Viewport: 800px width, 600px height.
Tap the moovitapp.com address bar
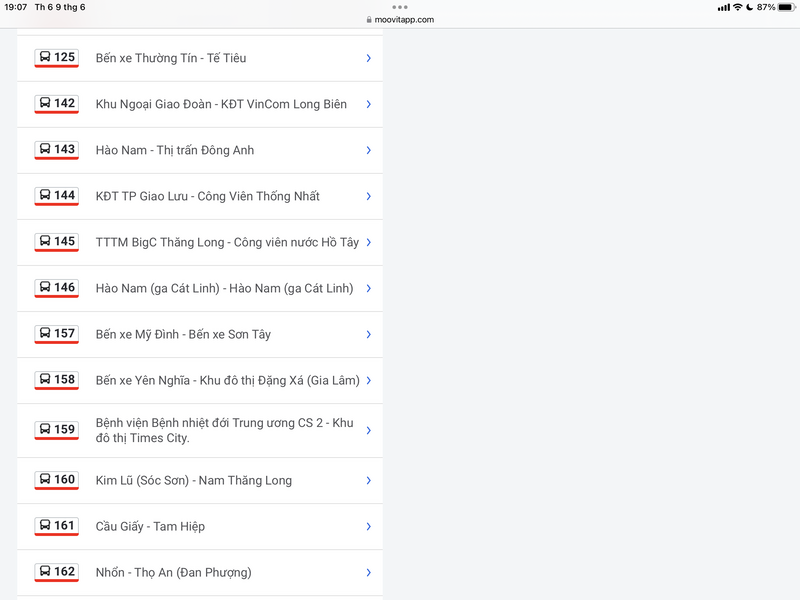pos(400,19)
